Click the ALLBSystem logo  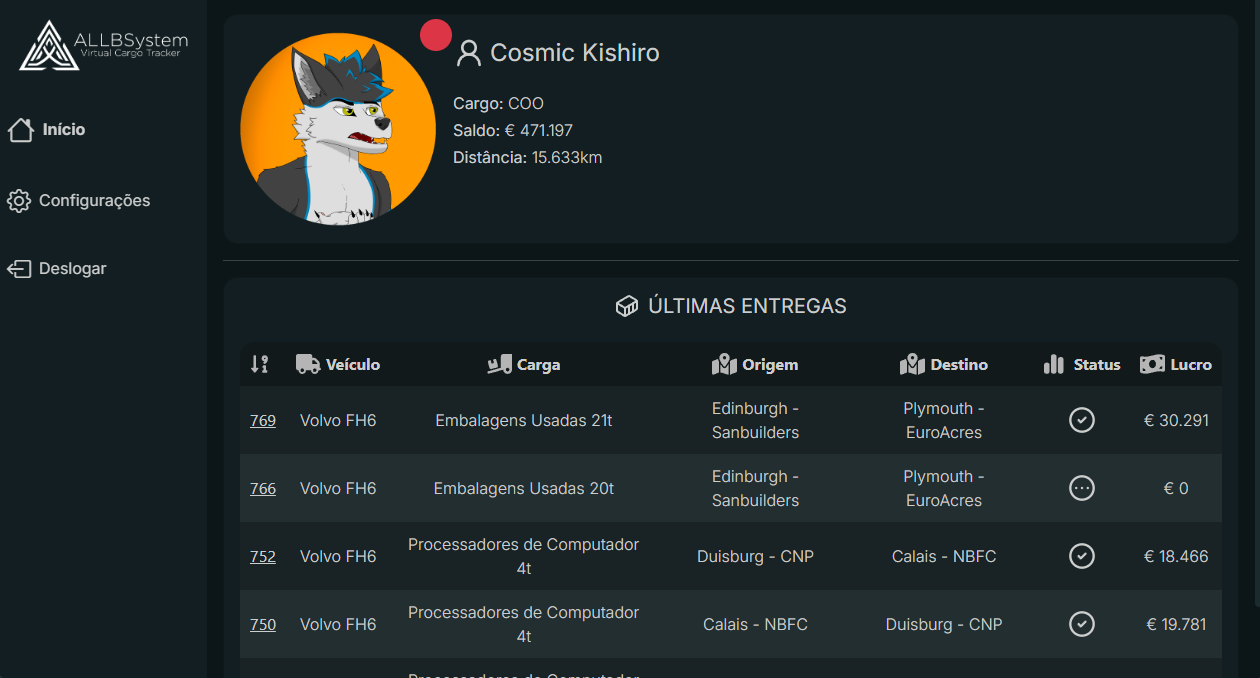tap(104, 45)
